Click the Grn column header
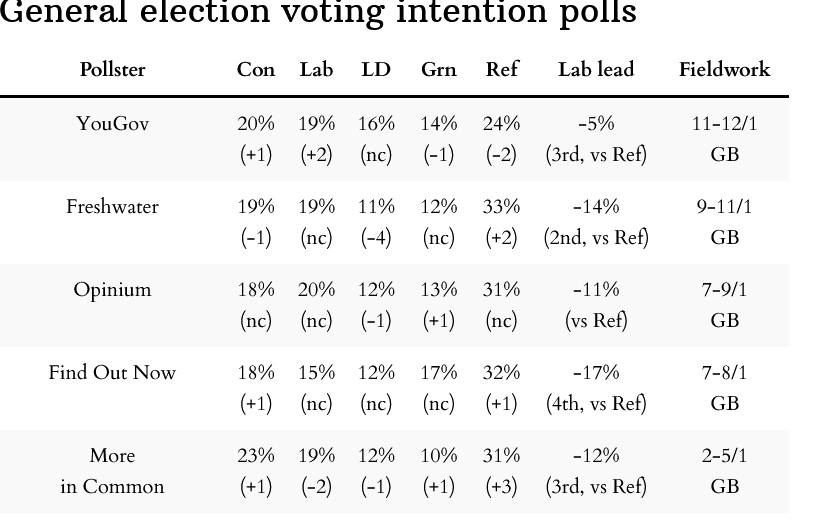This screenshot has width=815, height=525. pyautogui.click(x=438, y=70)
